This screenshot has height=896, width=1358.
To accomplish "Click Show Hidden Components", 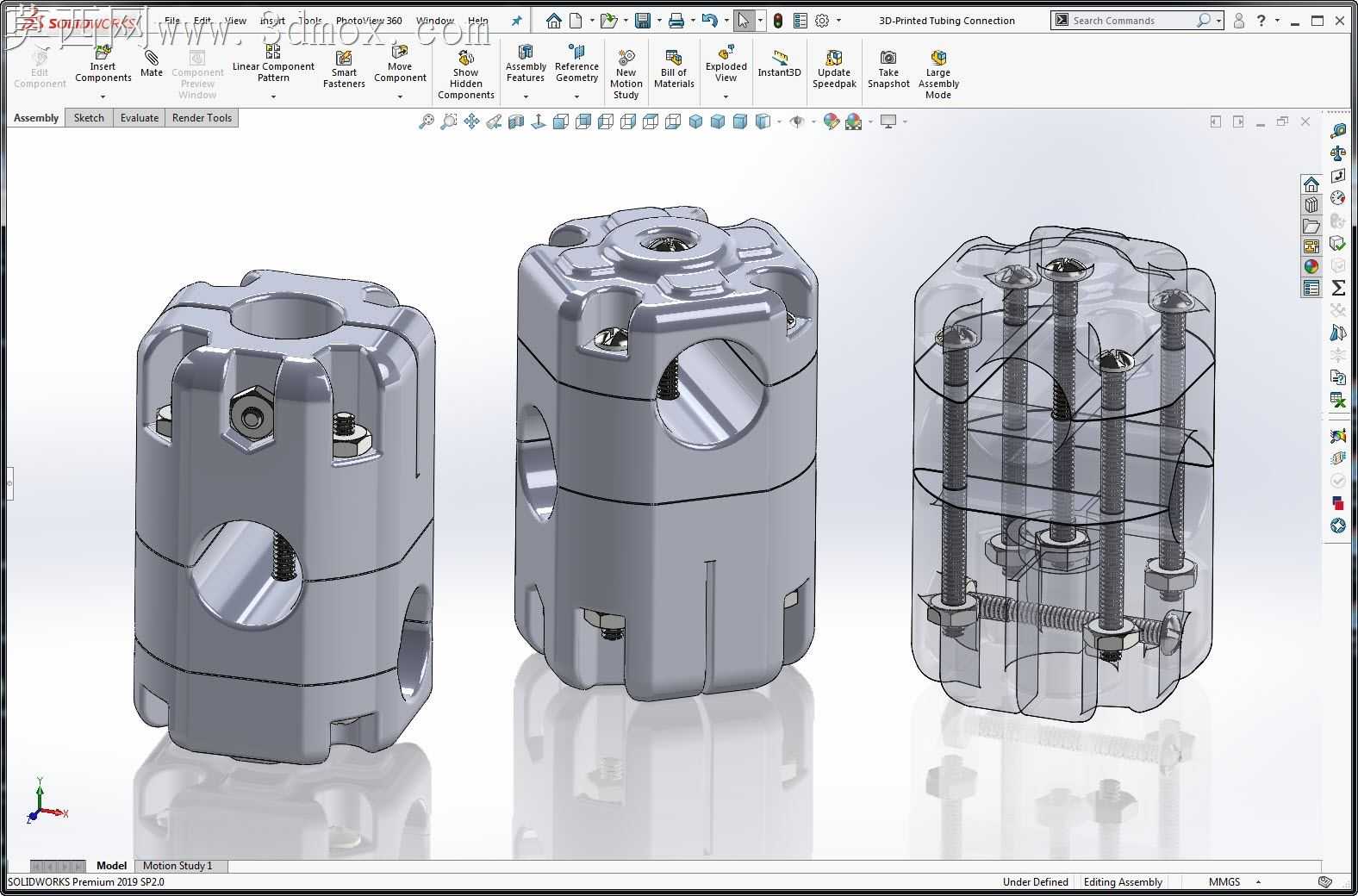I will tap(466, 73).
